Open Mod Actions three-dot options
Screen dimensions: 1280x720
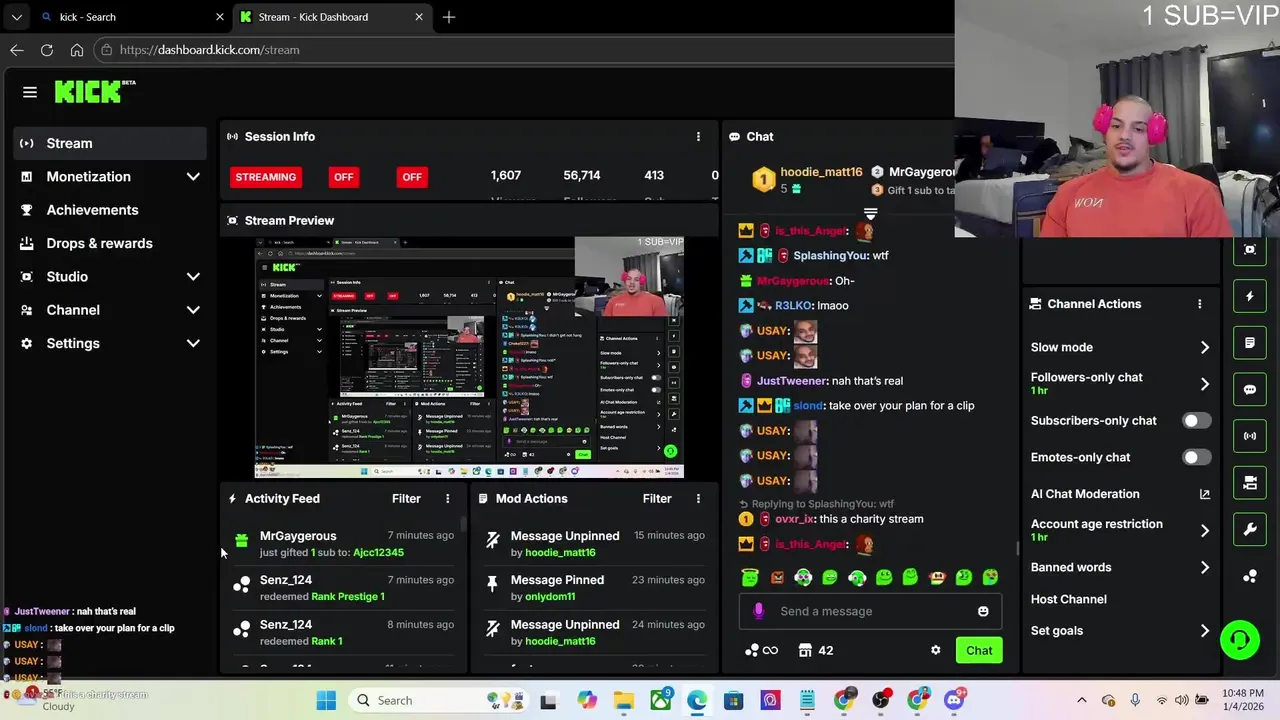[x=698, y=499]
